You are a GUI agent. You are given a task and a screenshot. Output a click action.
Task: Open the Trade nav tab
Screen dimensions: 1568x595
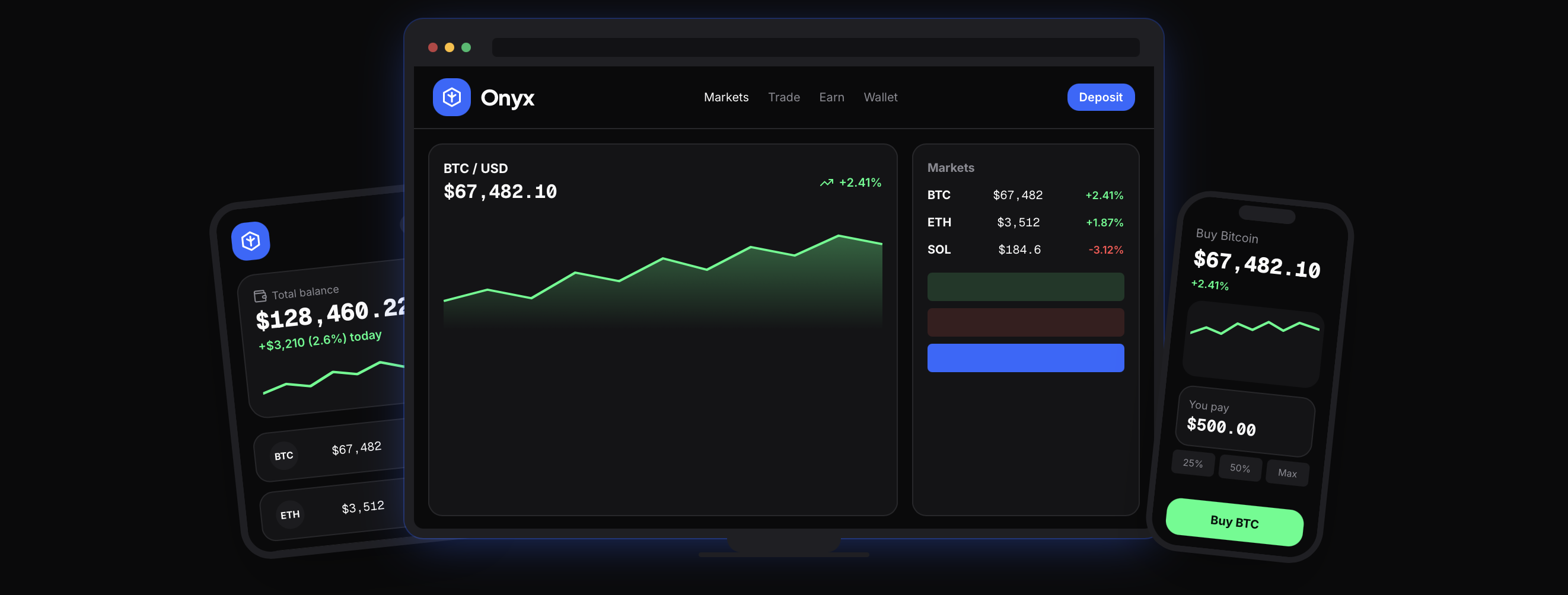784,97
